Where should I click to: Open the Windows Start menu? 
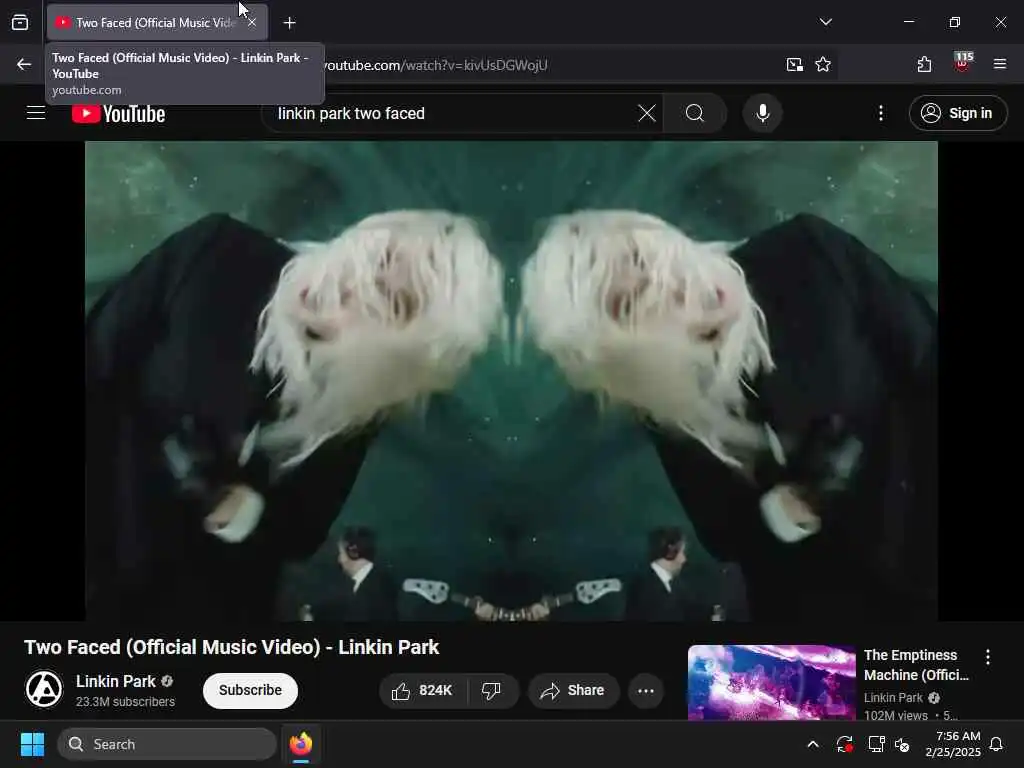pos(32,744)
